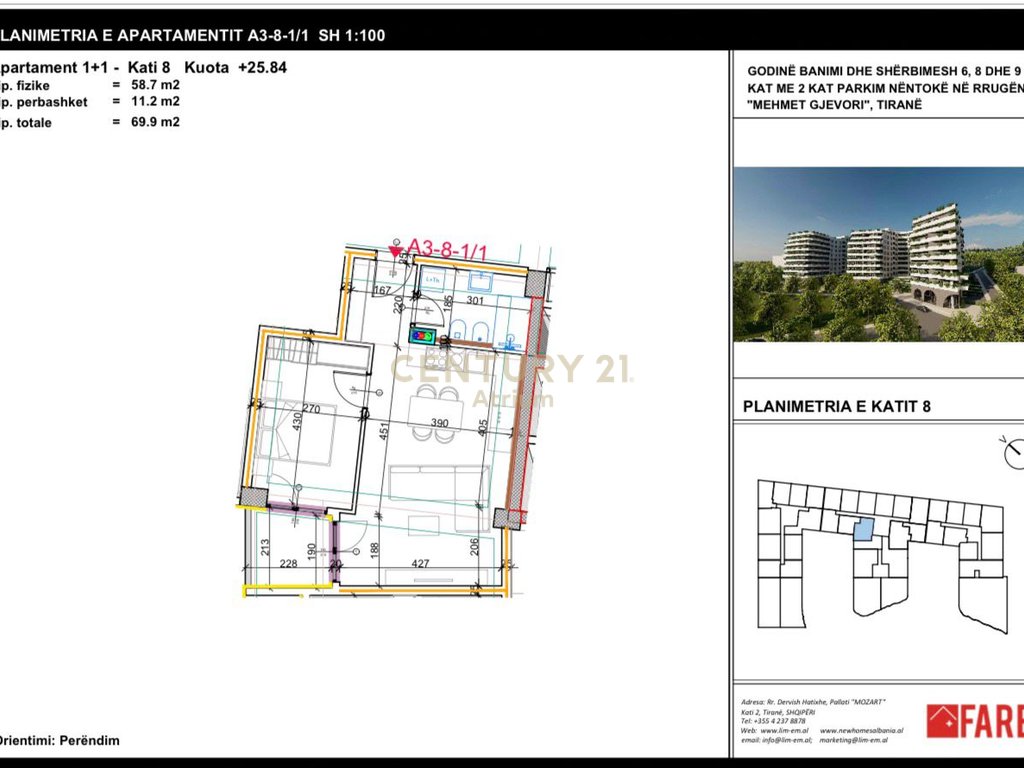The height and width of the screenshot is (768, 1024).
Task: Click the 213 balcony depth dimension
Action: [264, 547]
